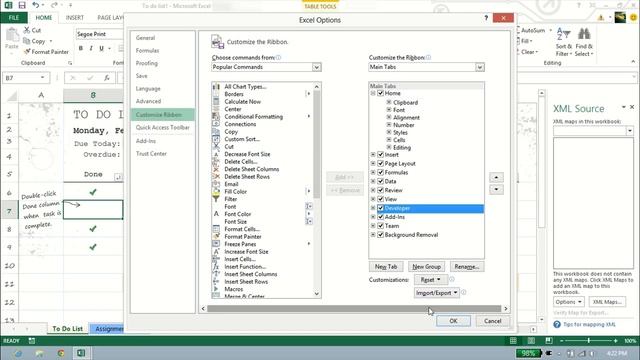Toggle Italic formatting button
Screen dimensions: 640x360
click(x=91, y=48)
